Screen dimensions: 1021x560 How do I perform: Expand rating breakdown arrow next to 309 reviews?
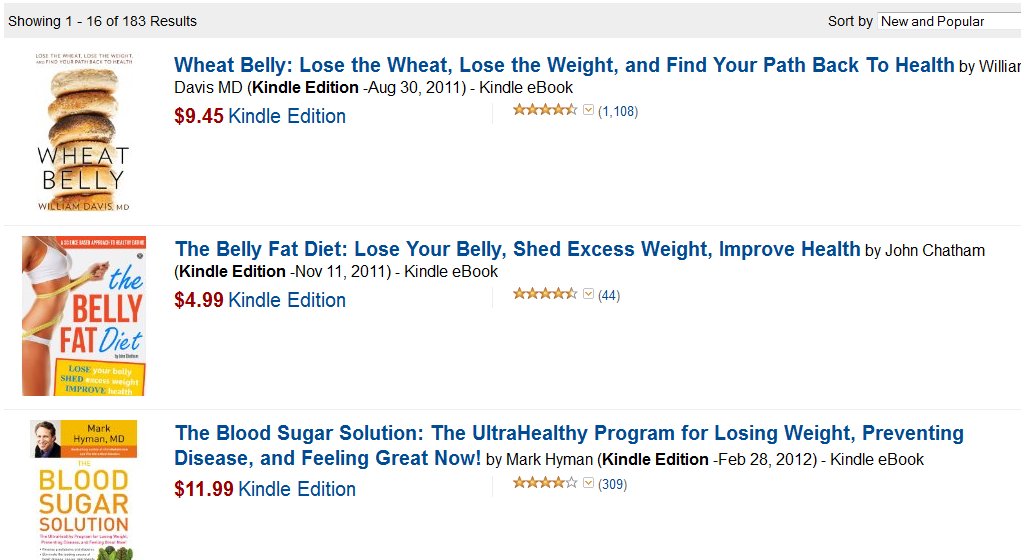tap(588, 483)
